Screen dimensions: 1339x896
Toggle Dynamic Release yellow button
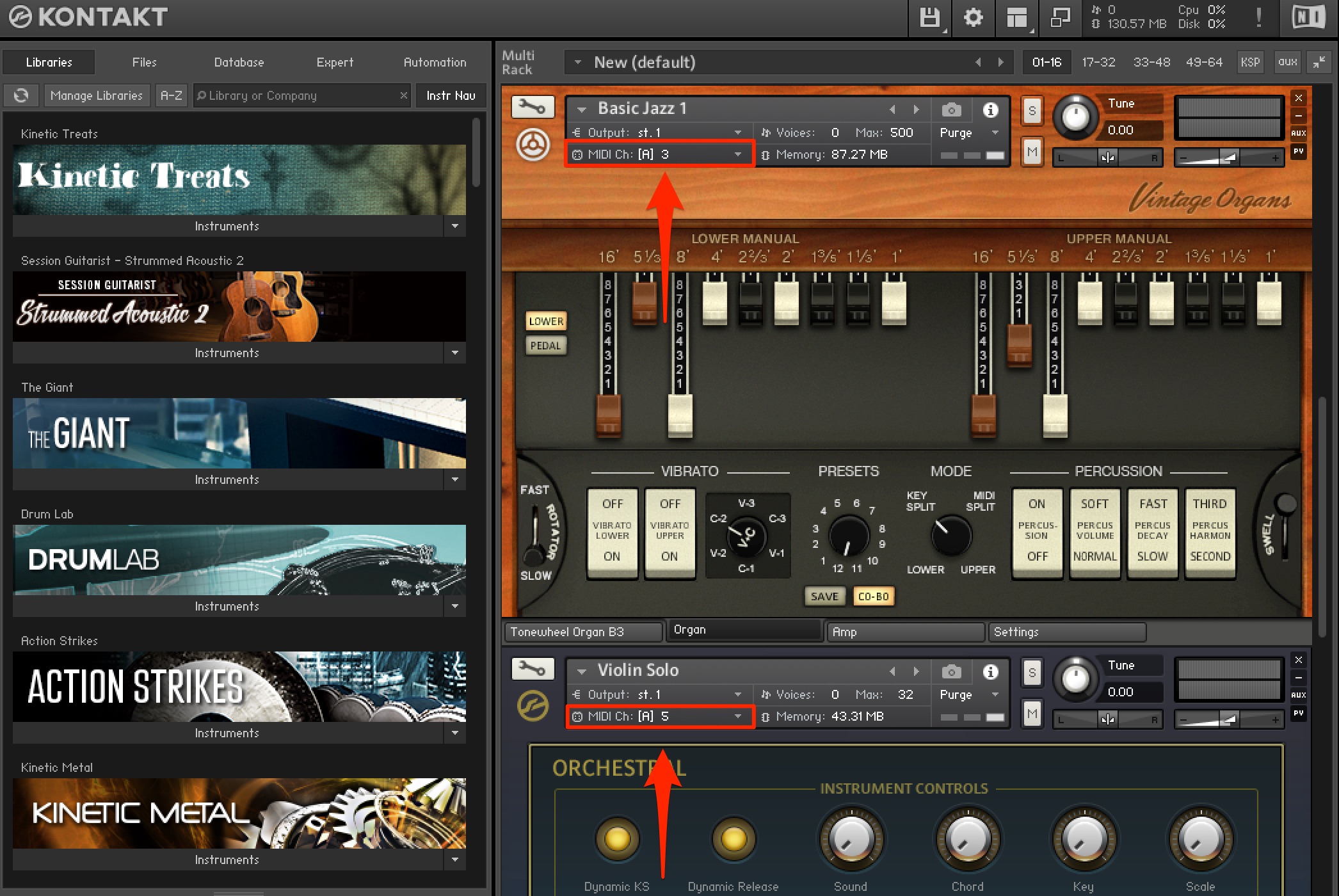pyautogui.click(x=734, y=838)
